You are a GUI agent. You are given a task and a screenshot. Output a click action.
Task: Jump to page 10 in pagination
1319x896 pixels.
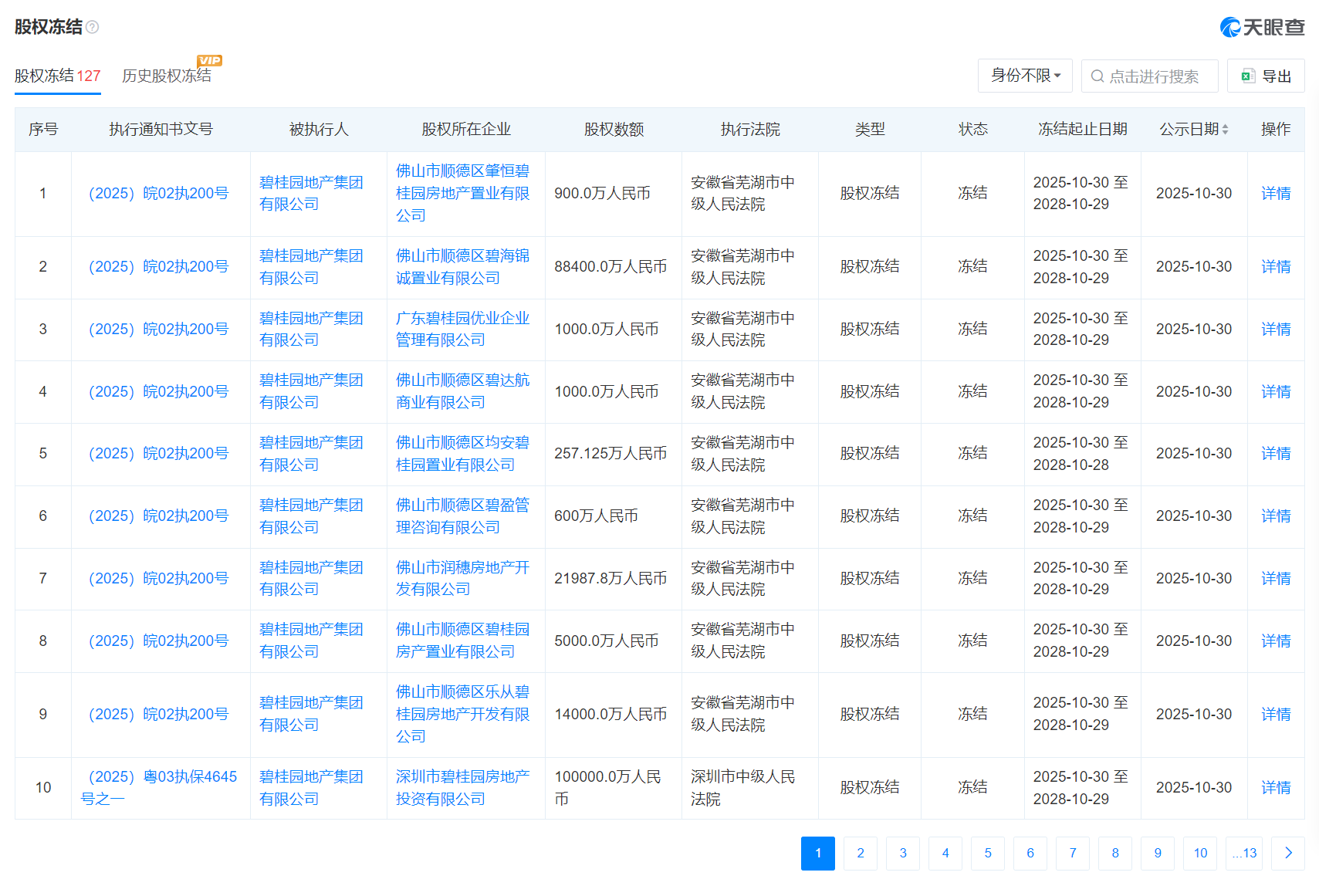[x=1199, y=853]
